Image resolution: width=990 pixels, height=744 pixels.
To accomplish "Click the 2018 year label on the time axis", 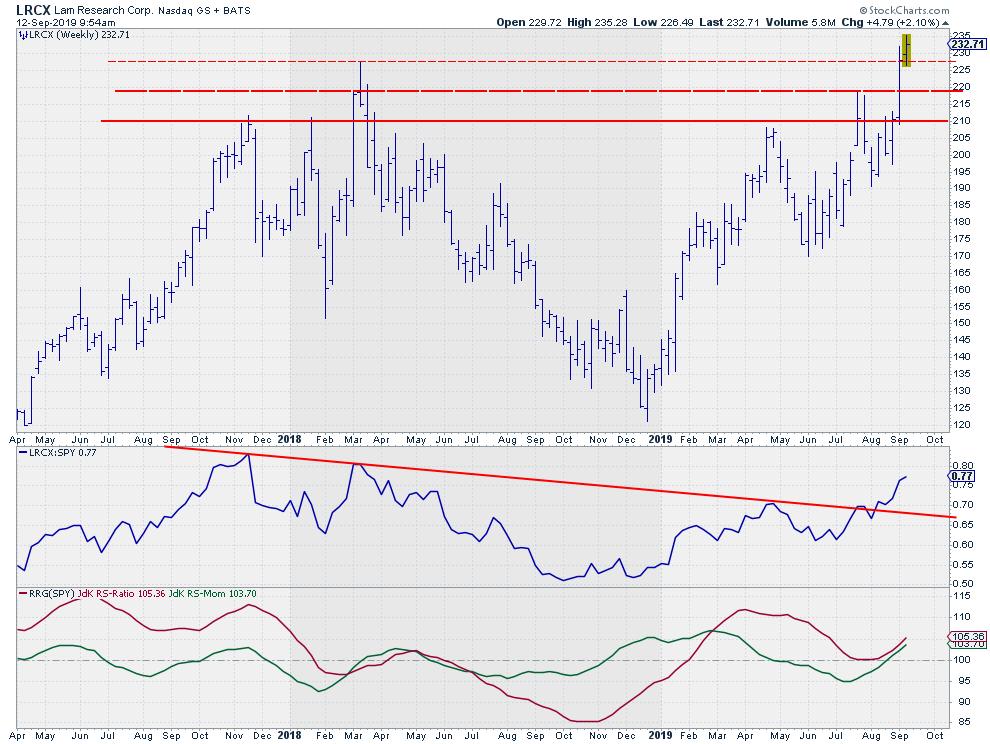I will click(x=290, y=439).
